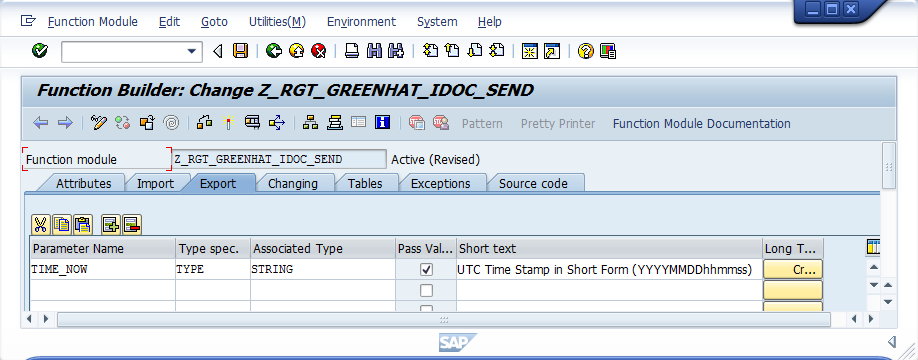Viewport: 918px width, 360px height.
Task: Open the Help menu
Action: point(489,22)
